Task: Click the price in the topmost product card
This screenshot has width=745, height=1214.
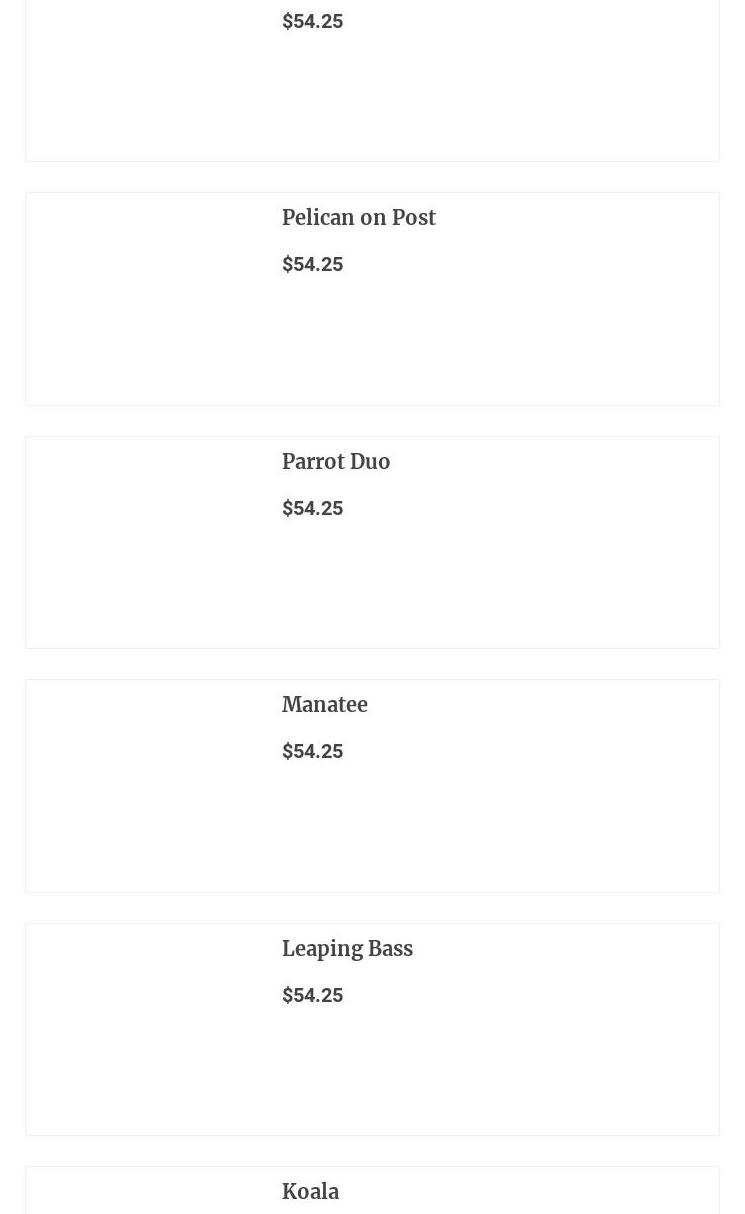Action: tap(312, 22)
